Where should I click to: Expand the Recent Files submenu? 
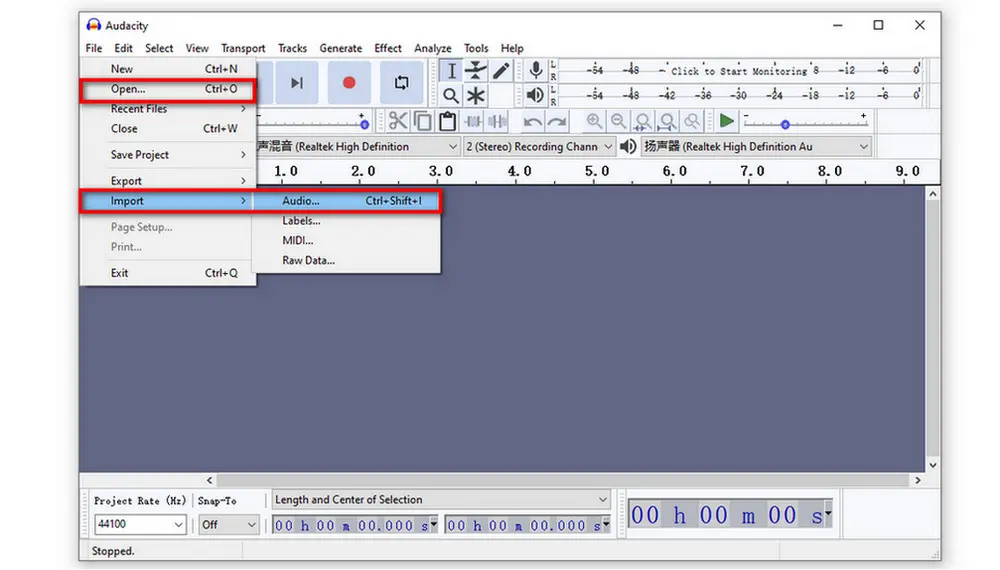click(x=168, y=109)
